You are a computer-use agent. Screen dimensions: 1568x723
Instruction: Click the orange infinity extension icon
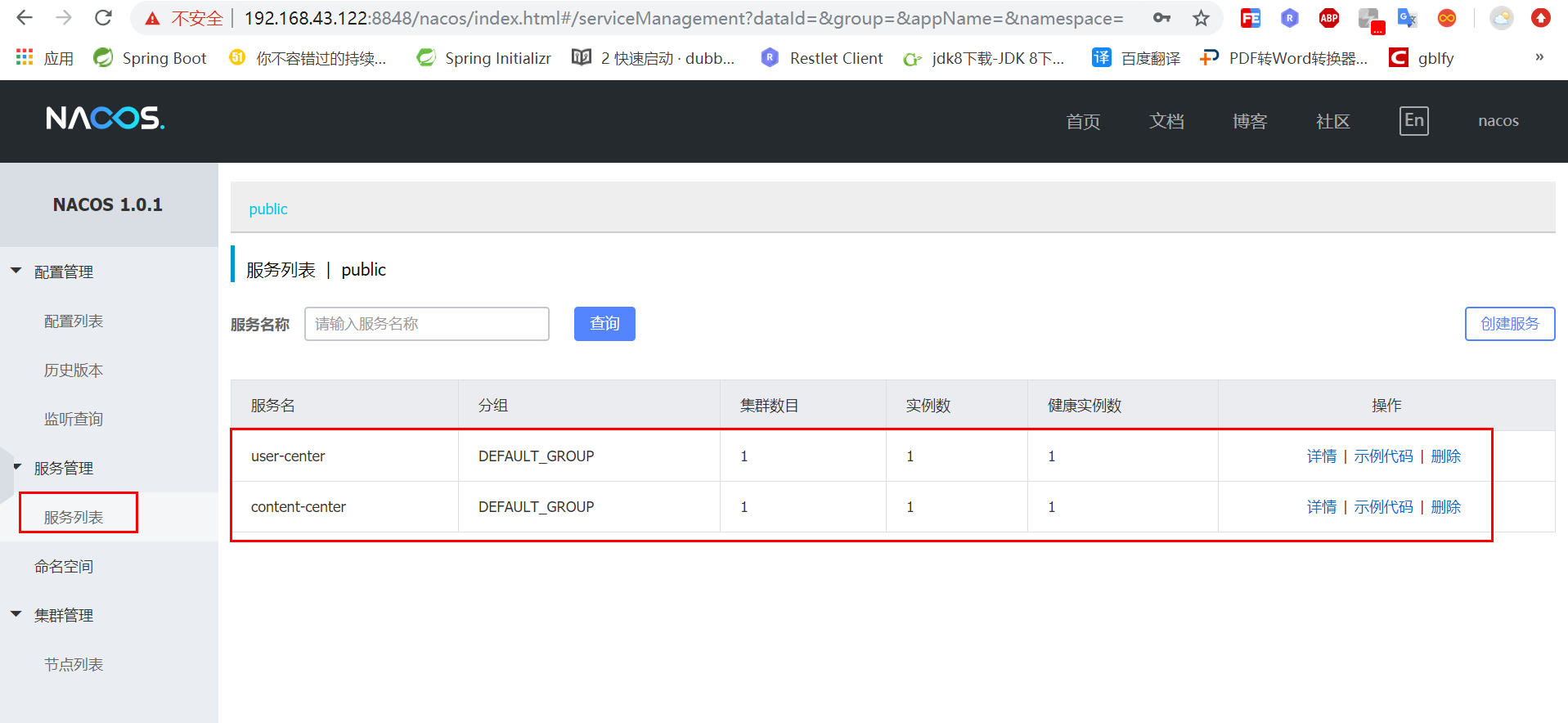point(1447,17)
